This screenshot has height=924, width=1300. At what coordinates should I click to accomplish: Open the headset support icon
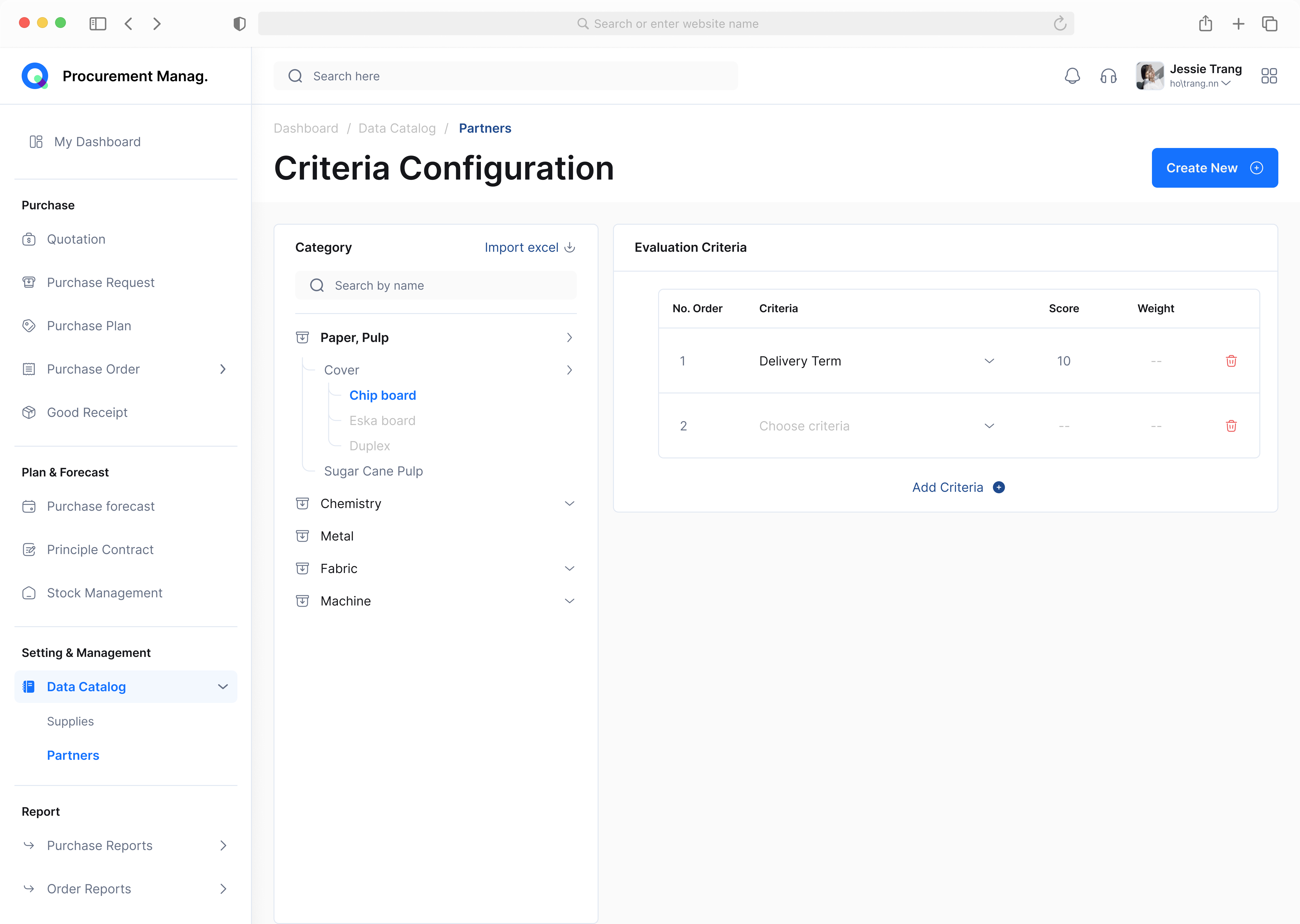point(1108,76)
